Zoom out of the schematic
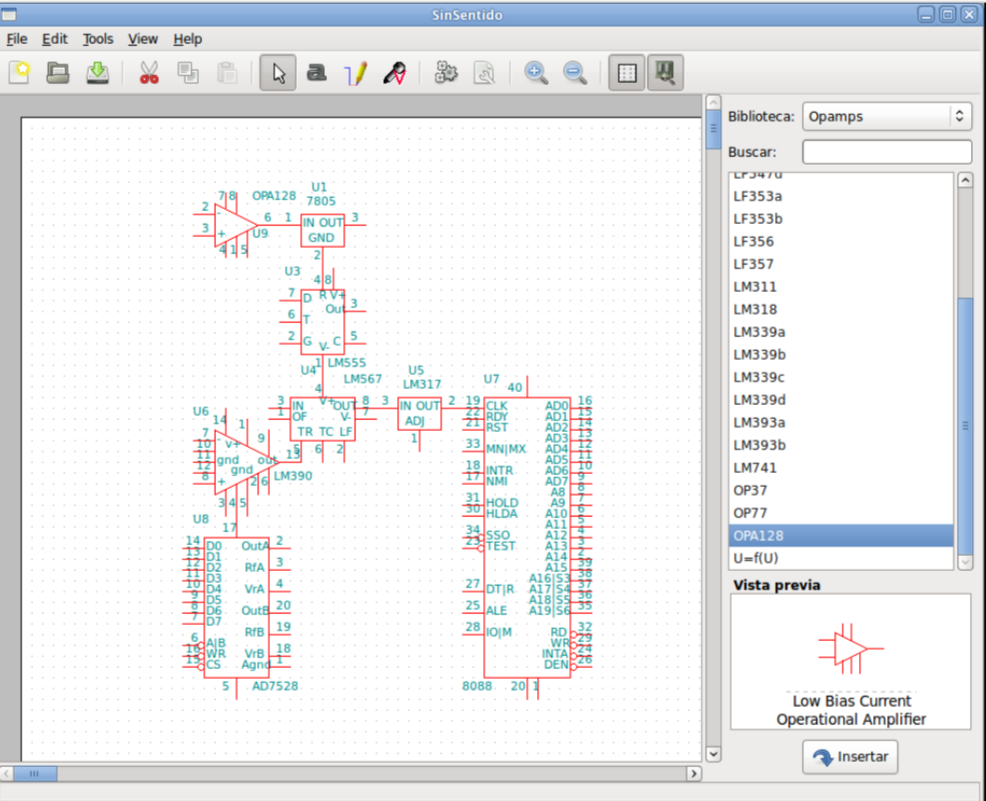The image size is (986, 801). click(575, 72)
